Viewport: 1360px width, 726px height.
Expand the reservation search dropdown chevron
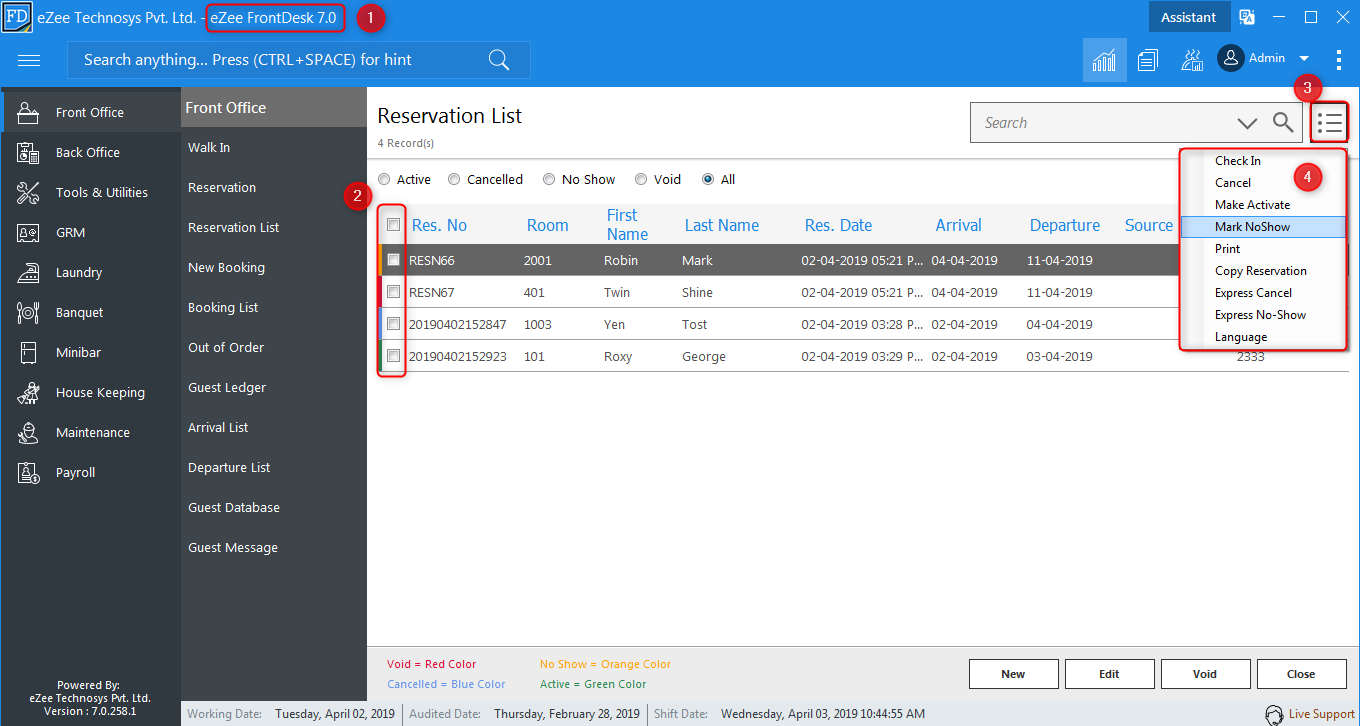(x=1247, y=123)
